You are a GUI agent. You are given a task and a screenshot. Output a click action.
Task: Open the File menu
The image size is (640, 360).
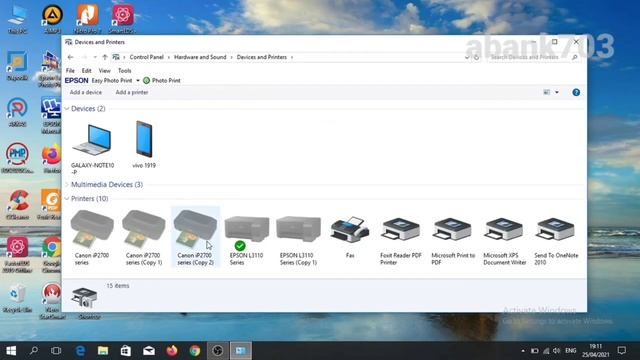pyautogui.click(x=70, y=71)
